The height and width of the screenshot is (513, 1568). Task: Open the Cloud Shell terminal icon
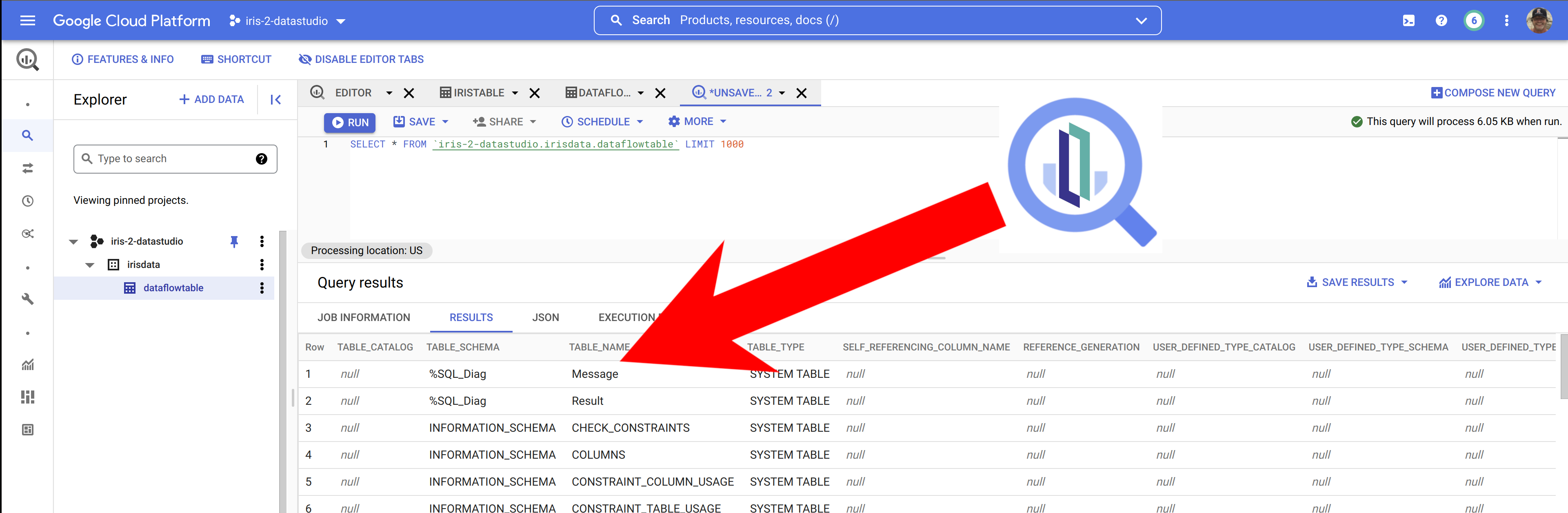point(1408,21)
